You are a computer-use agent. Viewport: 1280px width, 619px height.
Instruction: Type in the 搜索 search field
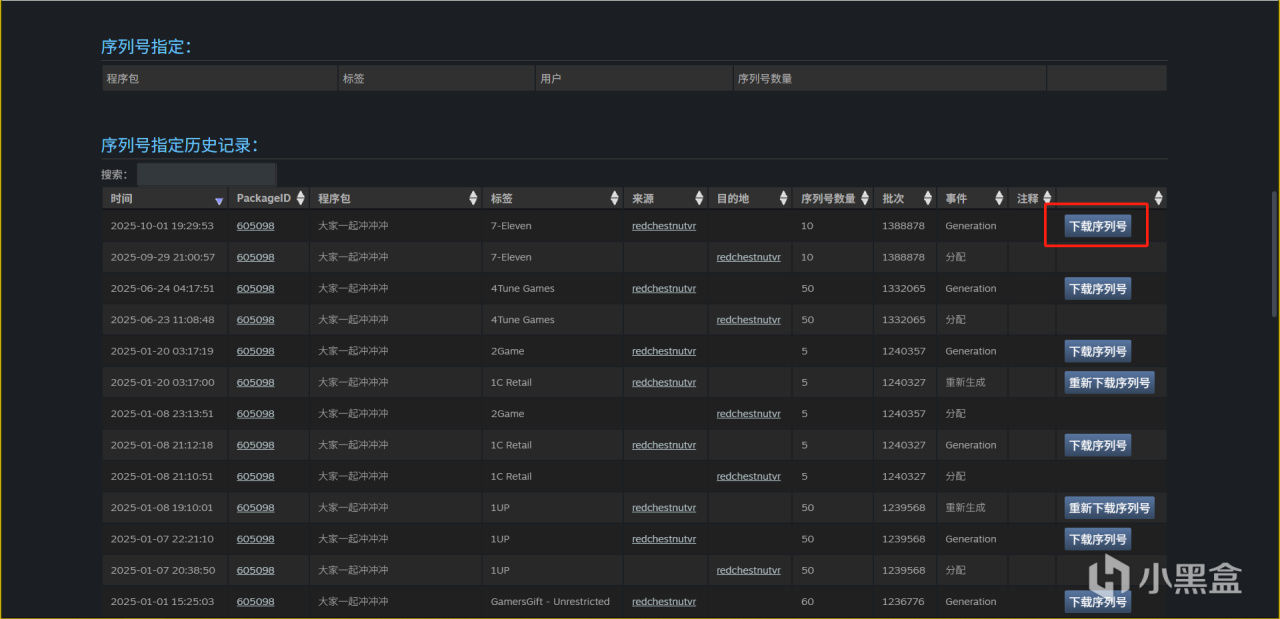(206, 175)
